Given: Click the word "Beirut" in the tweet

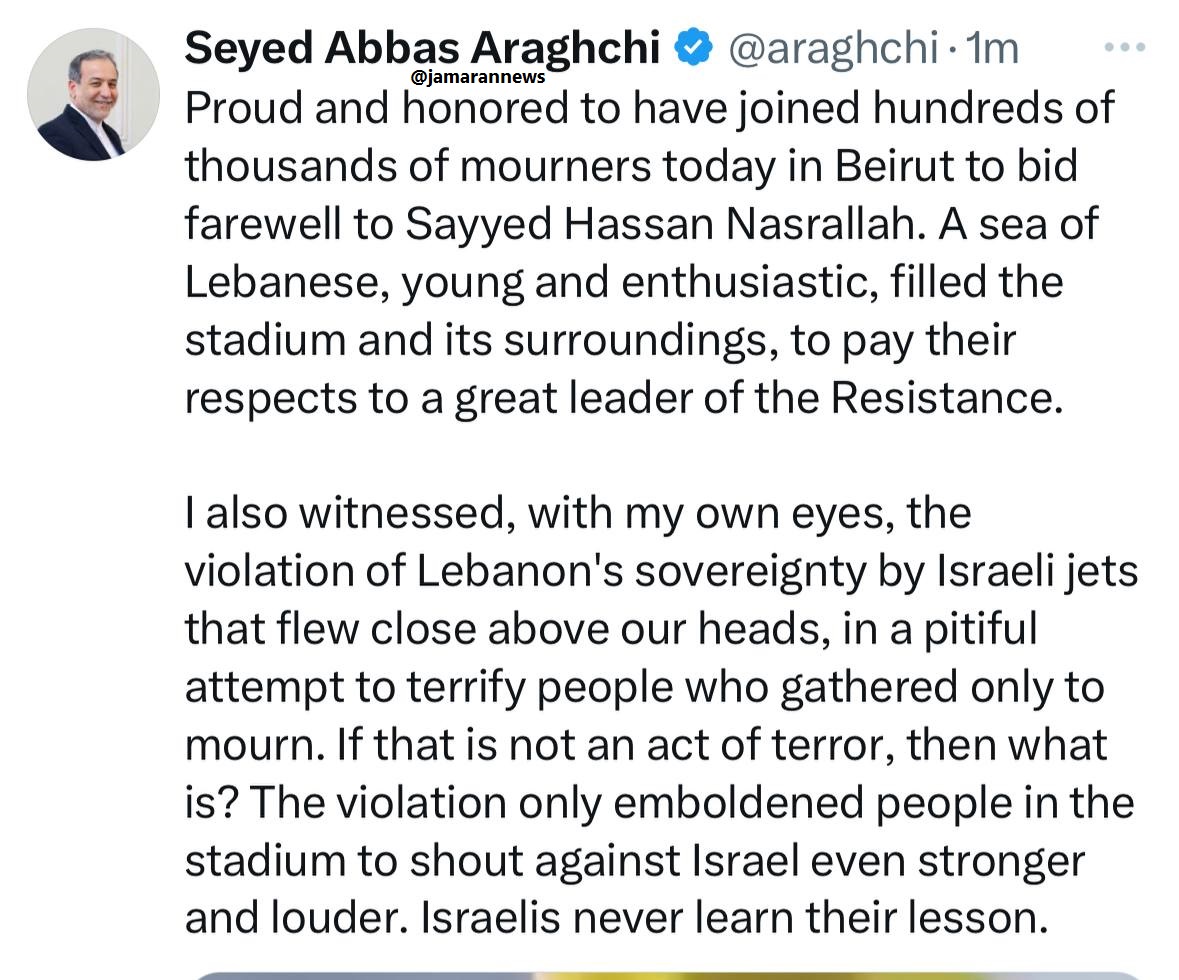Looking at the screenshot, I should click(x=896, y=166).
